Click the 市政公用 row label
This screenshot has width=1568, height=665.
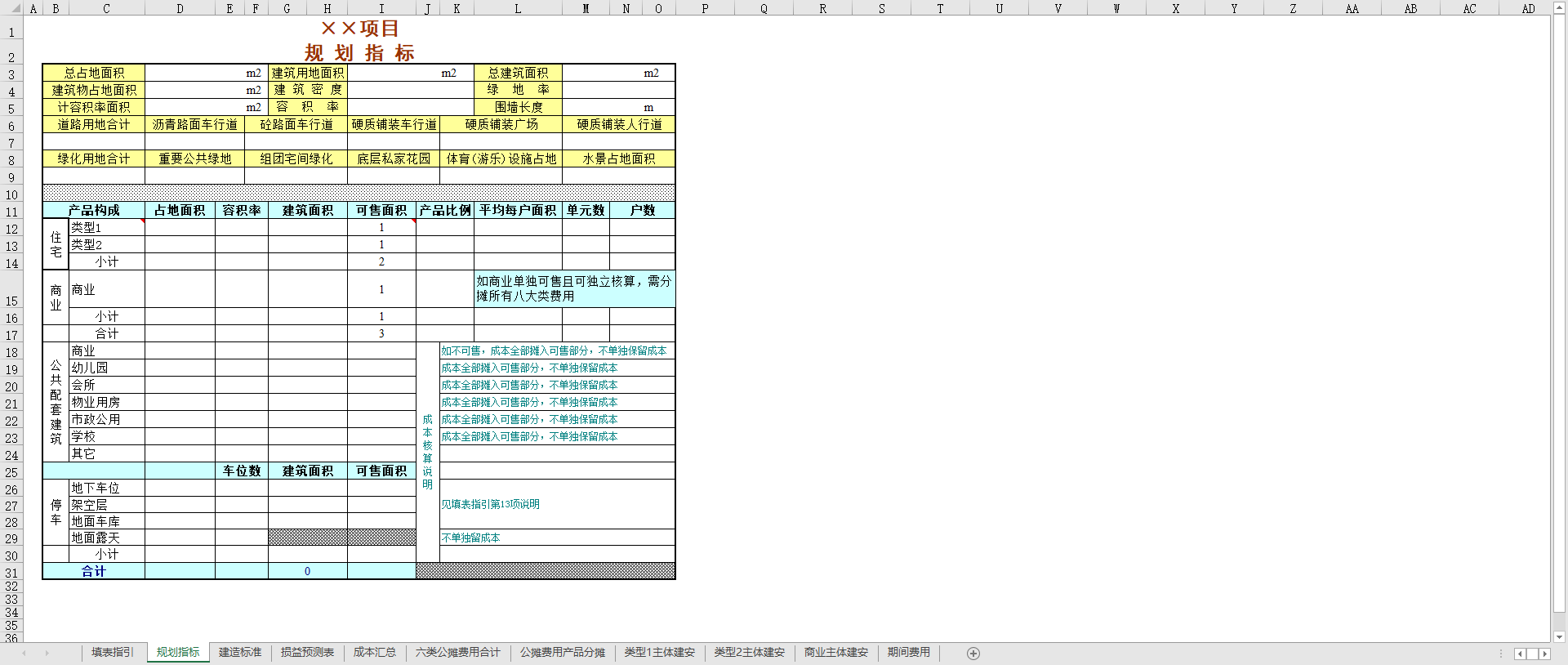click(106, 419)
